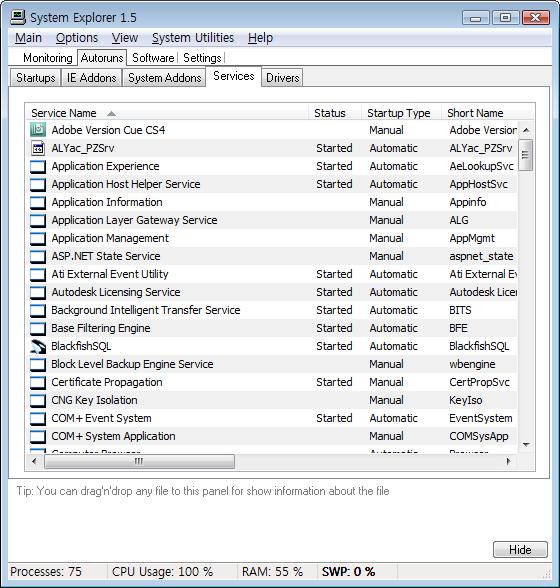Click the Adobe Version Cue CS4 service icon

click(x=38, y=130)
